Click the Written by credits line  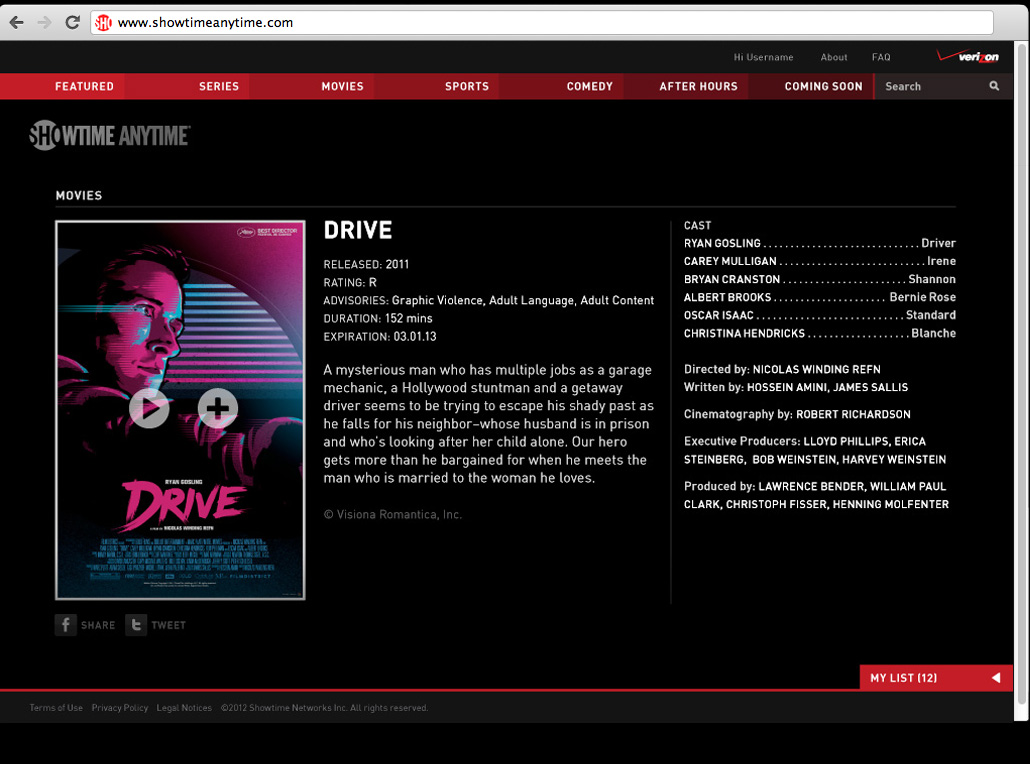(x=796, y=387)
